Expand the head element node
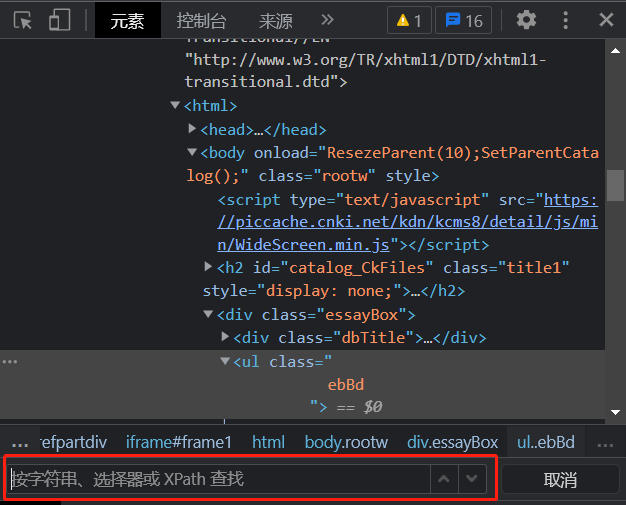The width and height of the screenshot is (626, 505). pyautogui.click(x=192, y=128)
